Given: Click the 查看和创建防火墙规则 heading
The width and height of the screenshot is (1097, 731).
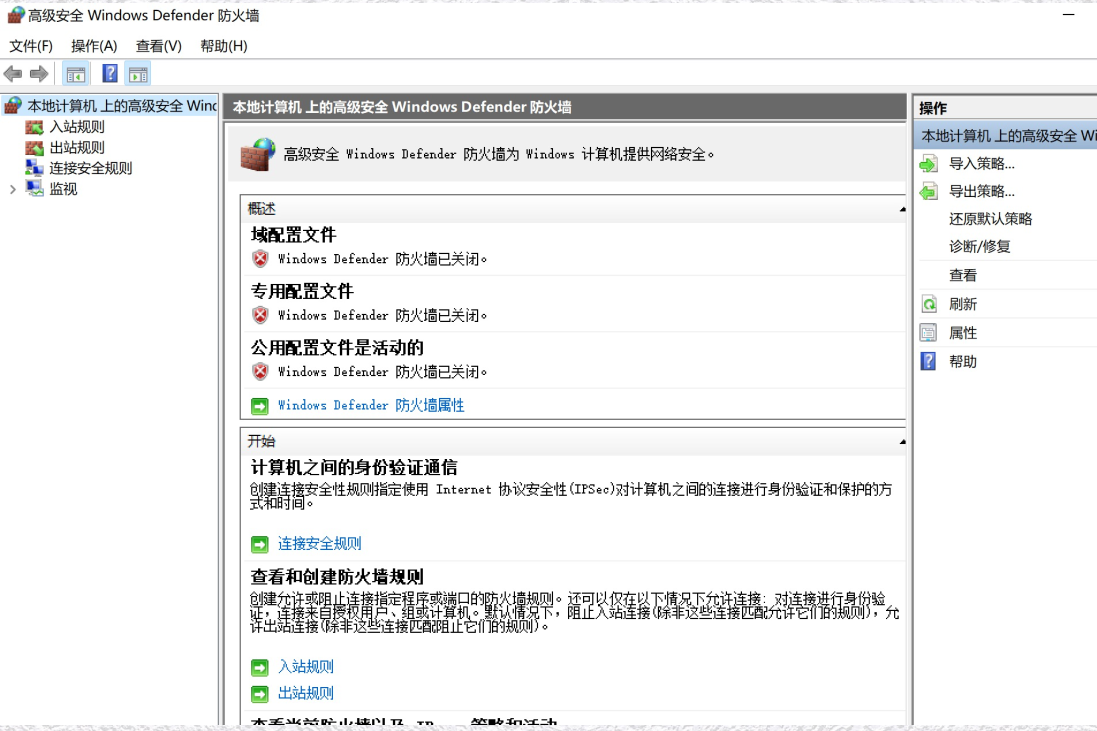Looking at the screenshot, I should 337,577.
